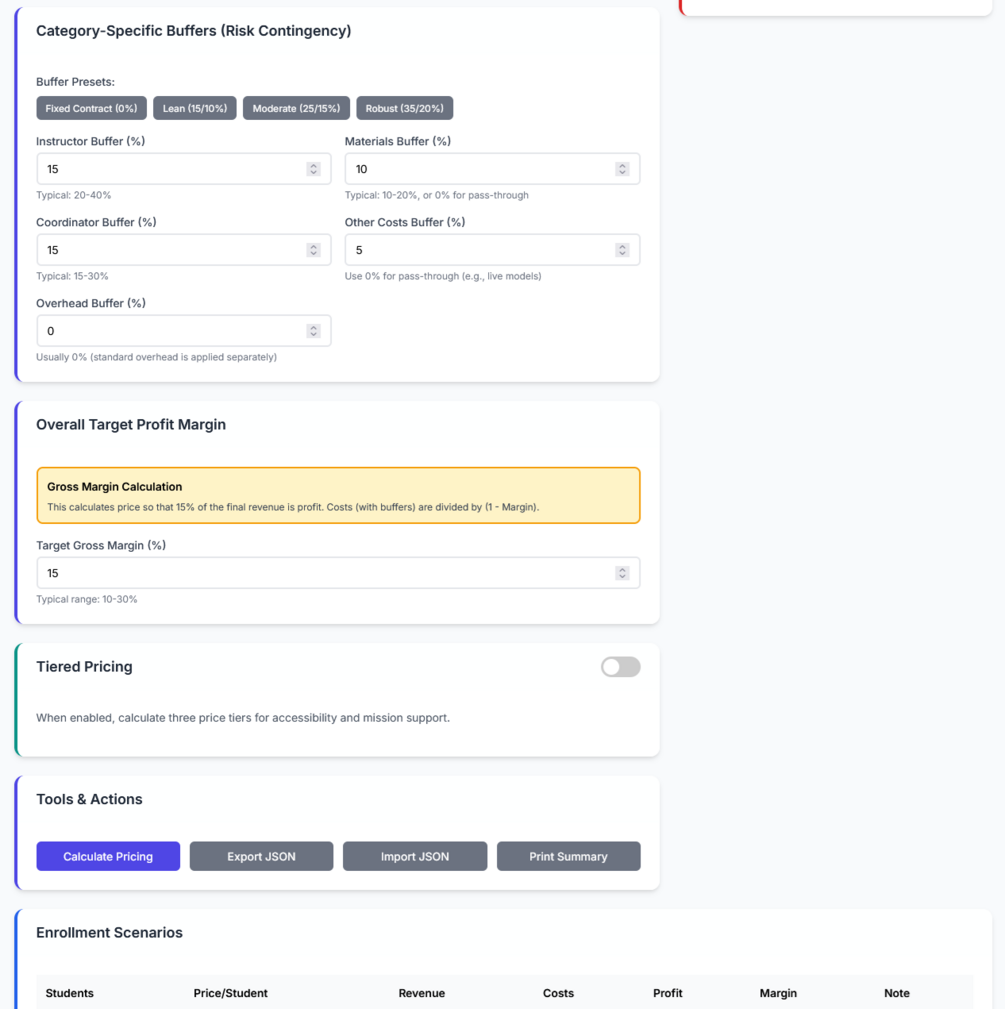Click the Print Summary button

tap(568, 856)
